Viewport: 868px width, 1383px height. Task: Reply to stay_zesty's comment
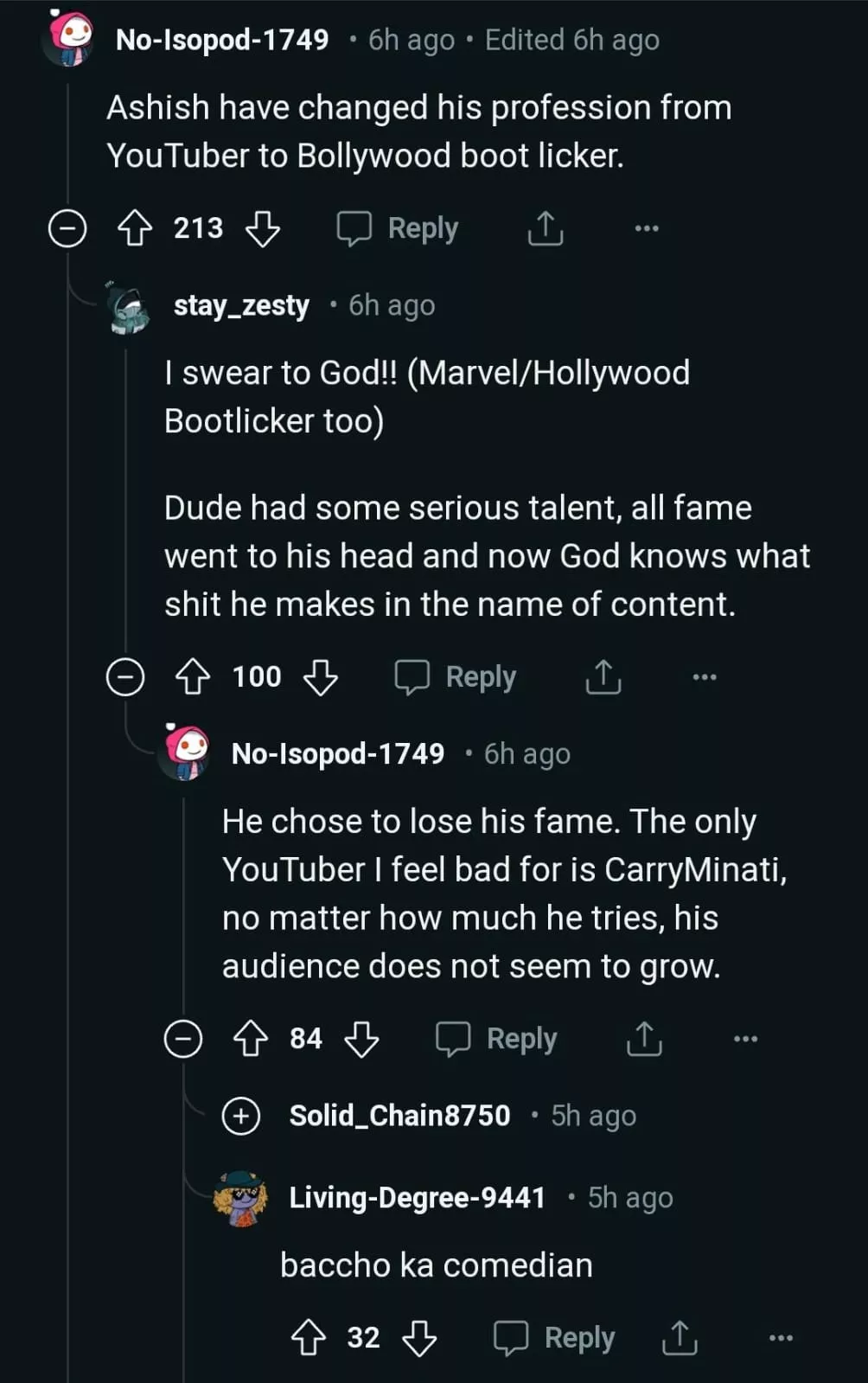click(456, 677)
